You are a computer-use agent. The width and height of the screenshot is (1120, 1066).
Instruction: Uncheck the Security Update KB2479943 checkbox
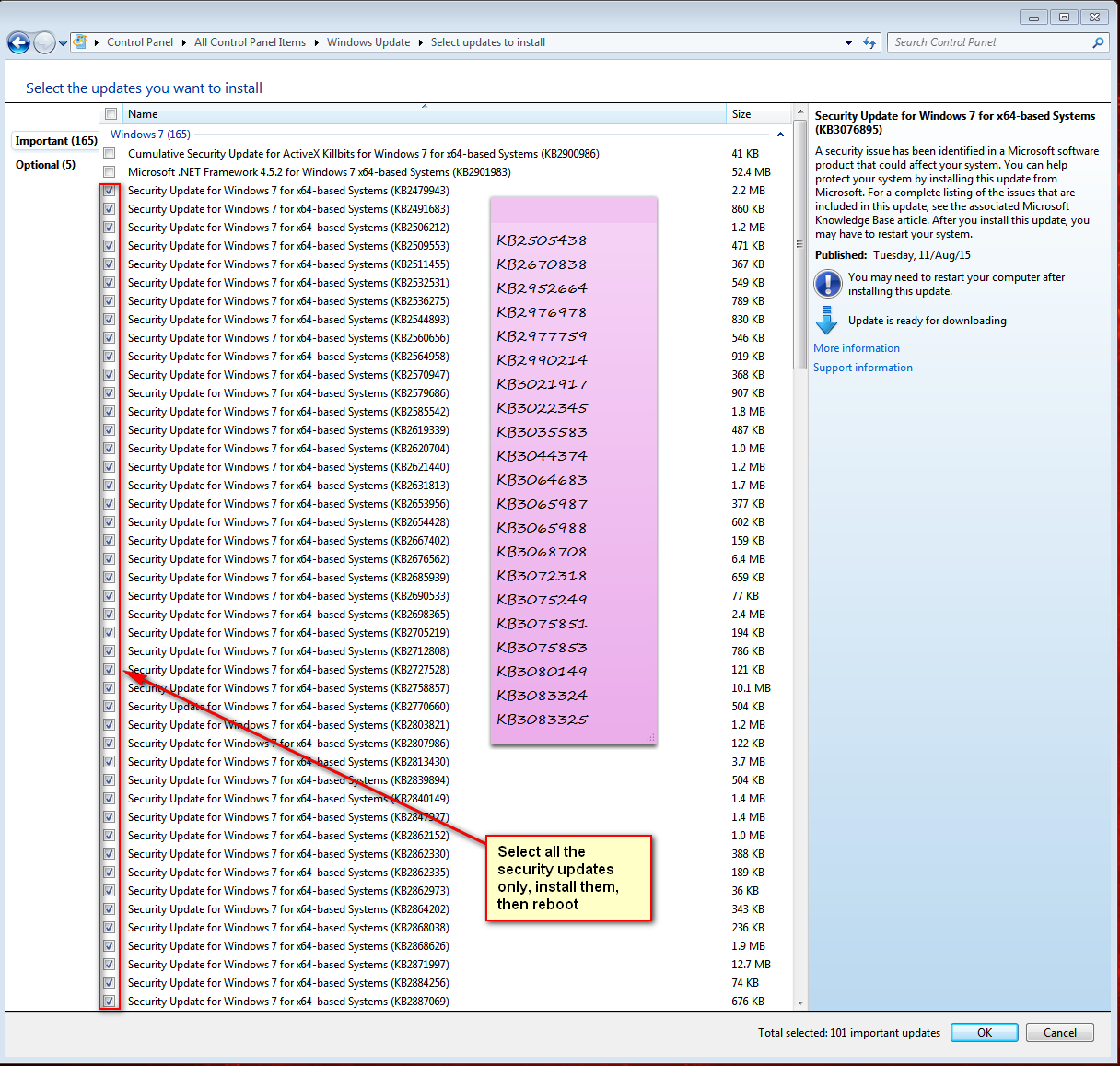click(x=110, y=191)
